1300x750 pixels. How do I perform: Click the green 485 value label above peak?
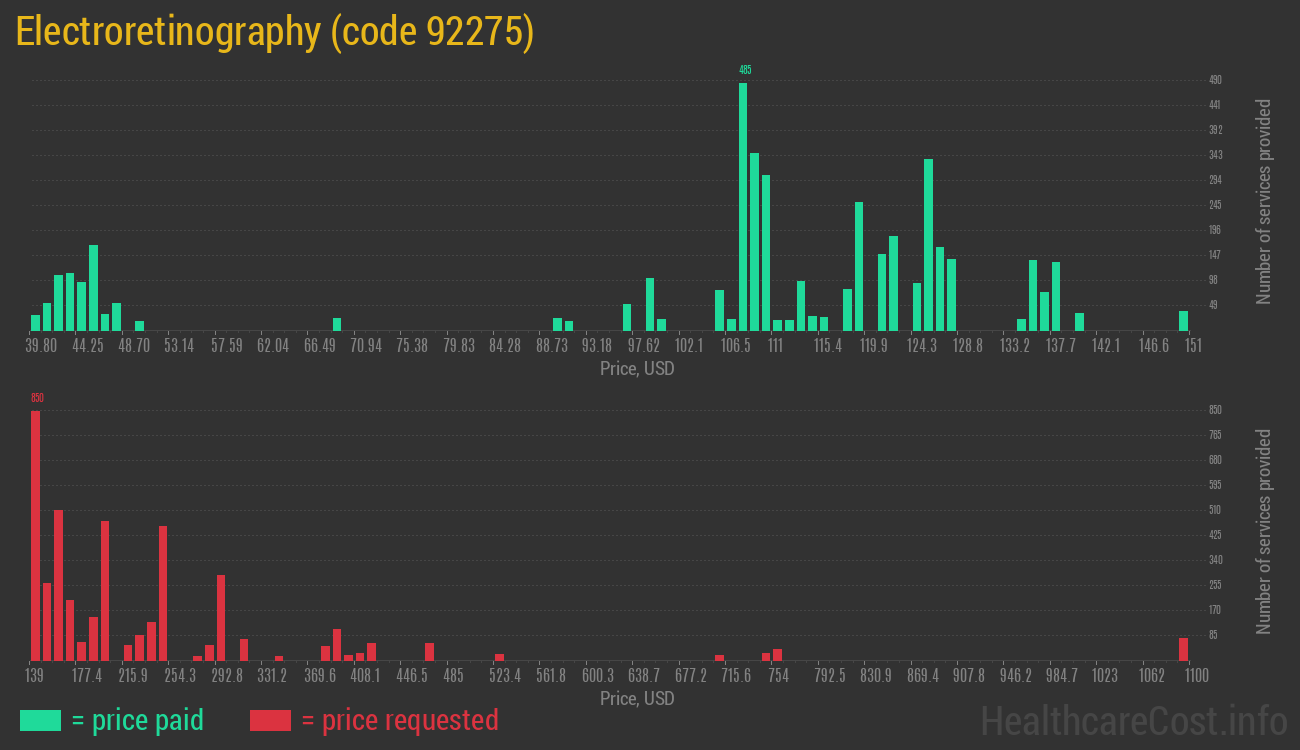coord(745,70)
